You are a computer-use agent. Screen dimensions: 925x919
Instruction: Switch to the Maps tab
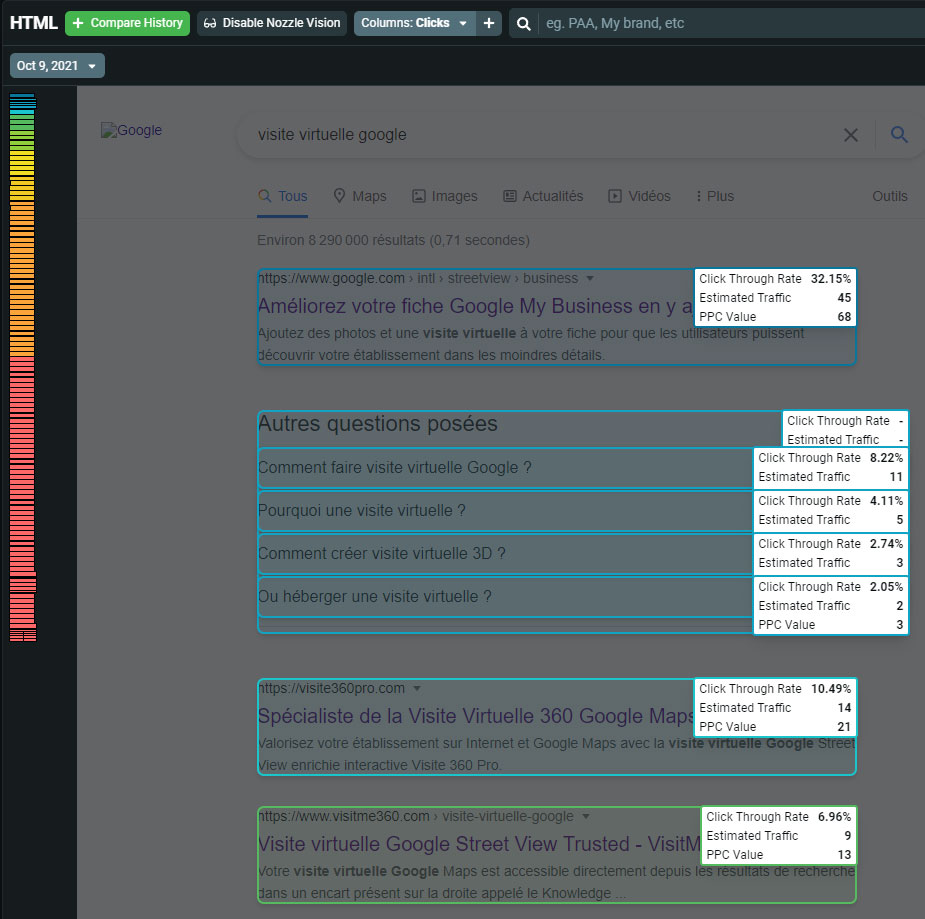click(x=359, y=196)
